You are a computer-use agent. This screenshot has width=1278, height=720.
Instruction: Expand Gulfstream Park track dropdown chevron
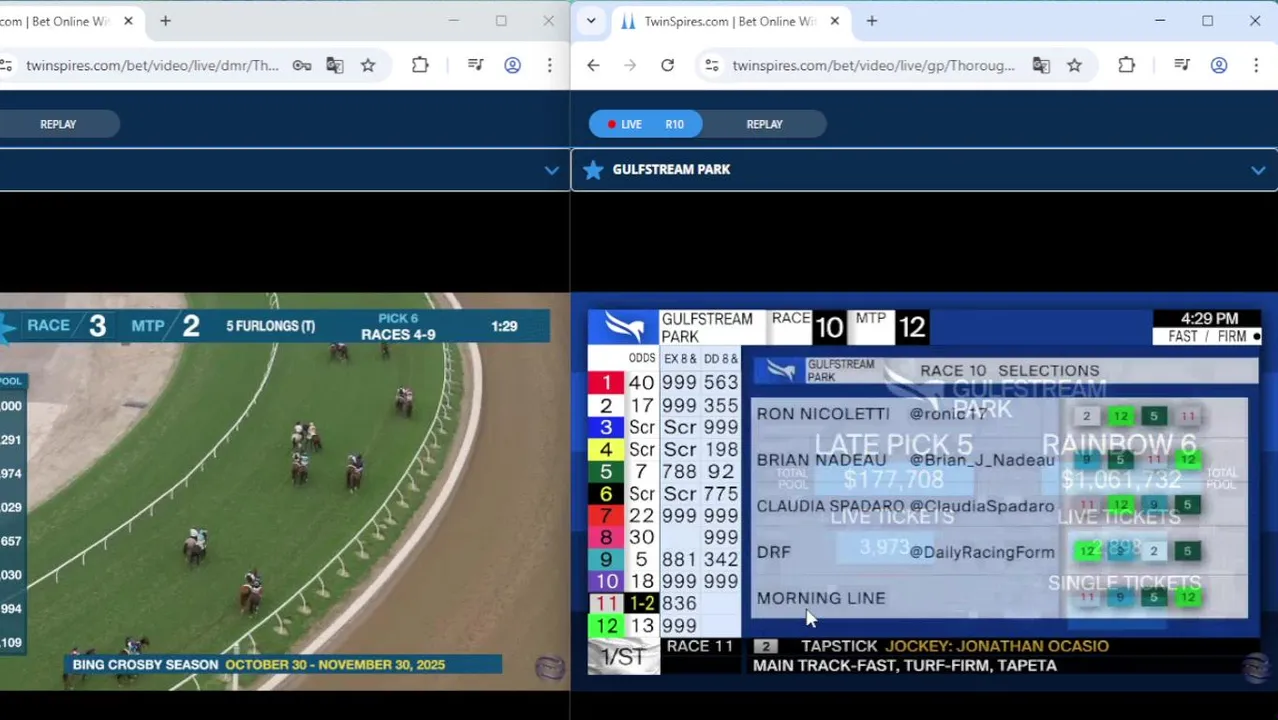[1258, 170]
